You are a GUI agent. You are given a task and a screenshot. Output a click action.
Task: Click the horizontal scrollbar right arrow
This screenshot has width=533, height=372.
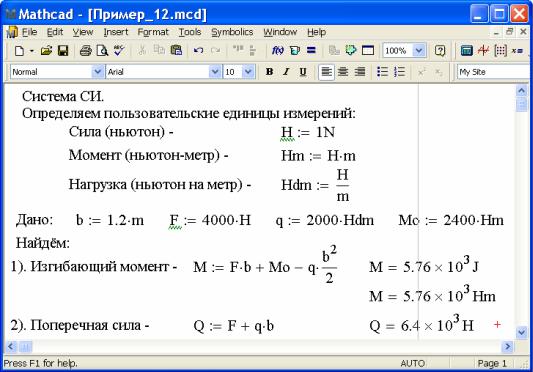(x=508, y=346)
